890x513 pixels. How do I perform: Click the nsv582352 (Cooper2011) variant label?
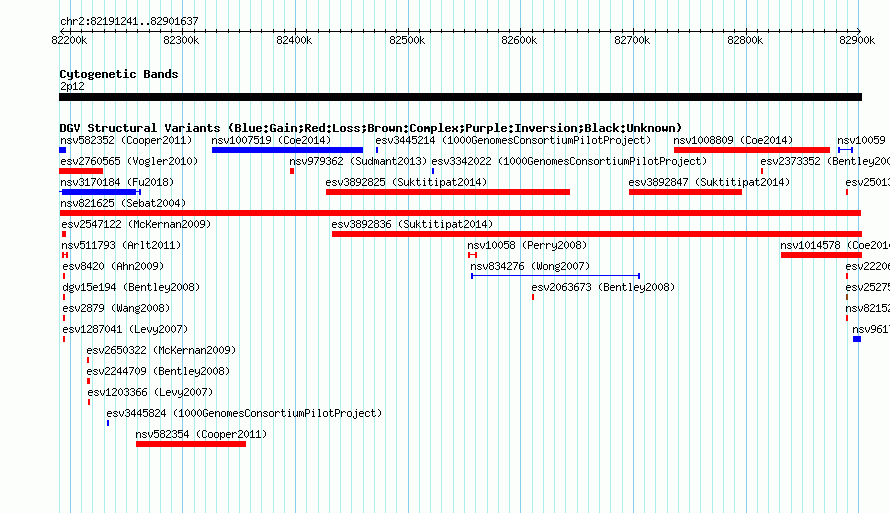tap(126, 140)
